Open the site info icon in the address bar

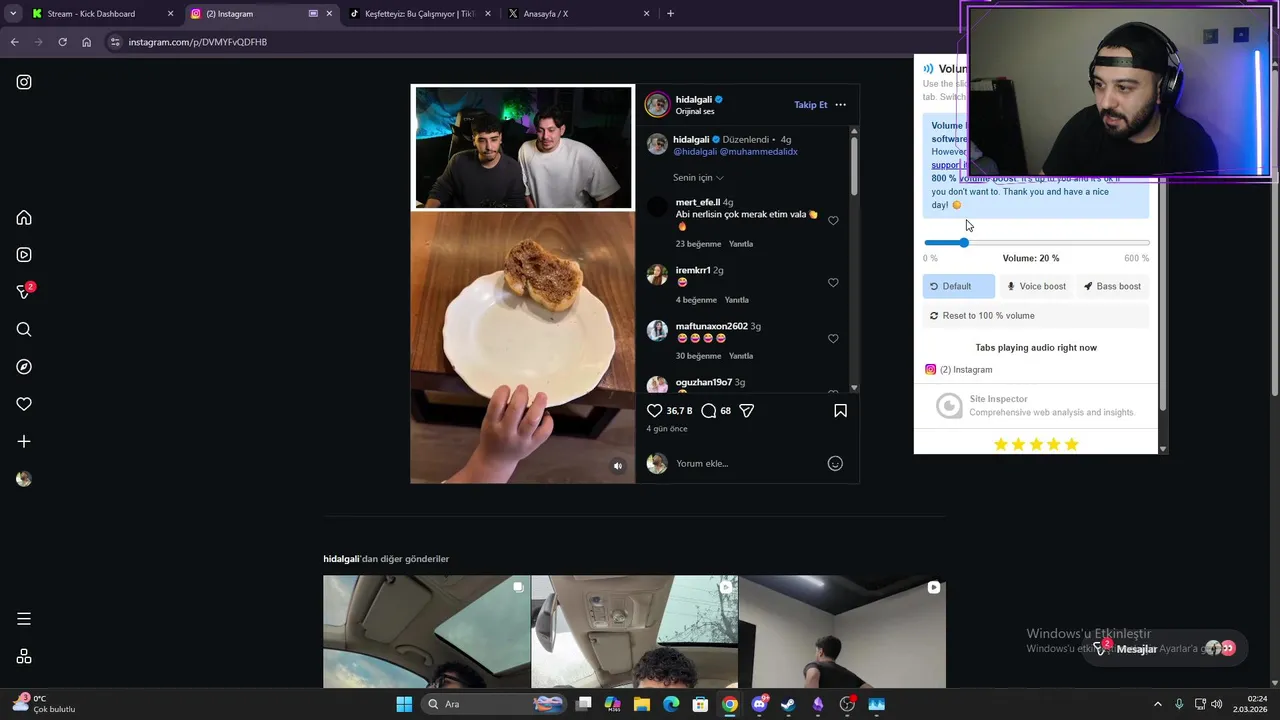pos(115,42)
